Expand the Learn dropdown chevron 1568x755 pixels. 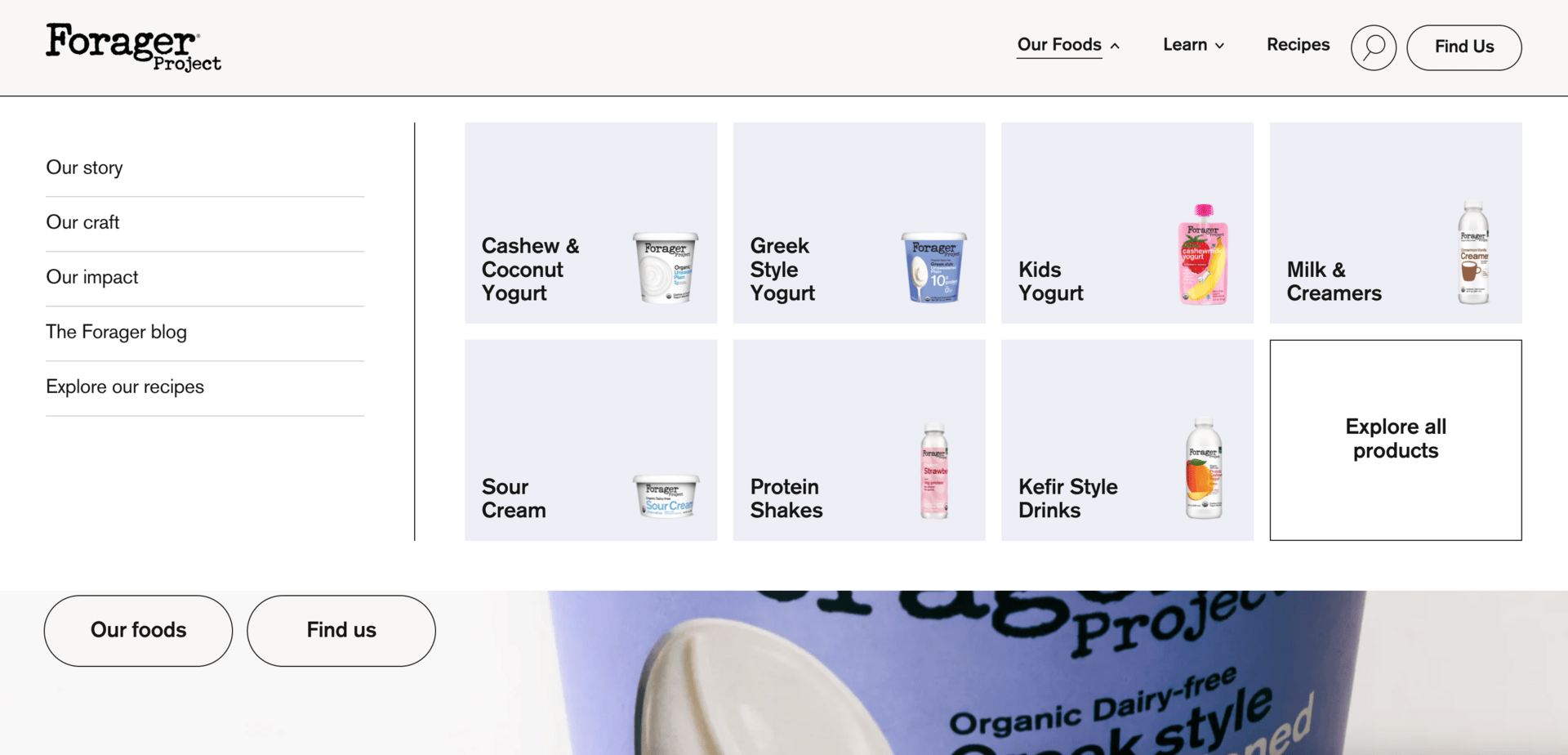click(x=1219, y=46)
